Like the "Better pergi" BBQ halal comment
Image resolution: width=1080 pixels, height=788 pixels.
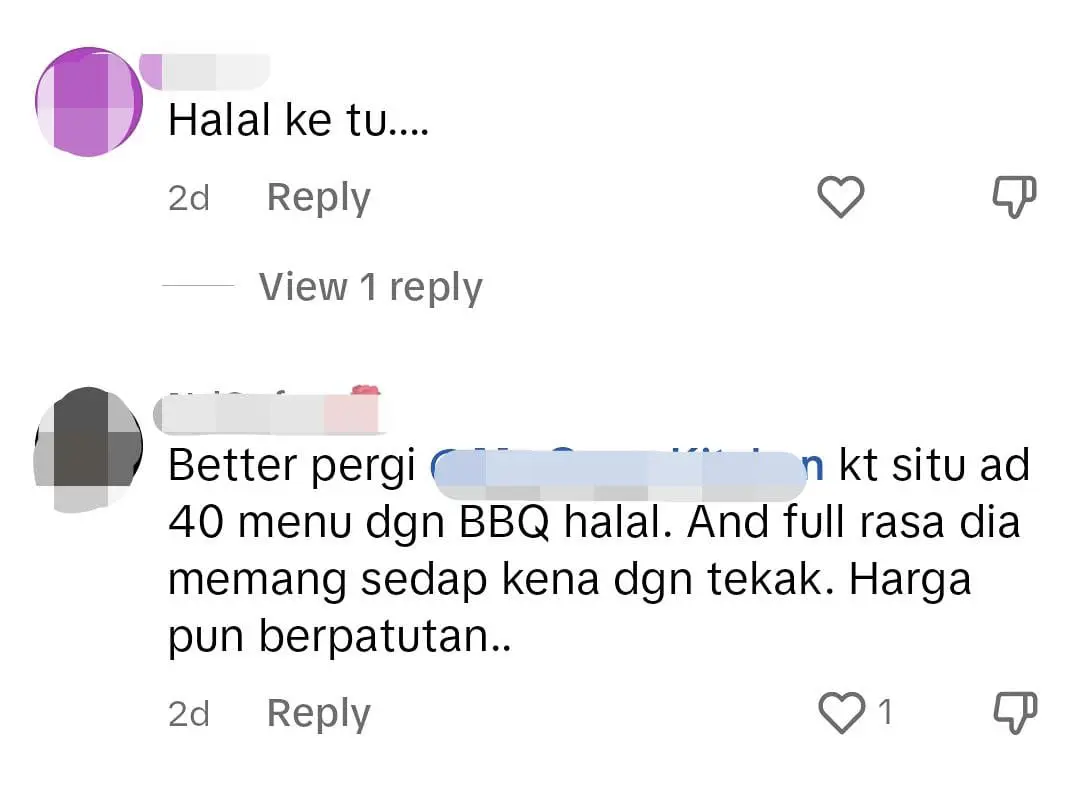840,712
